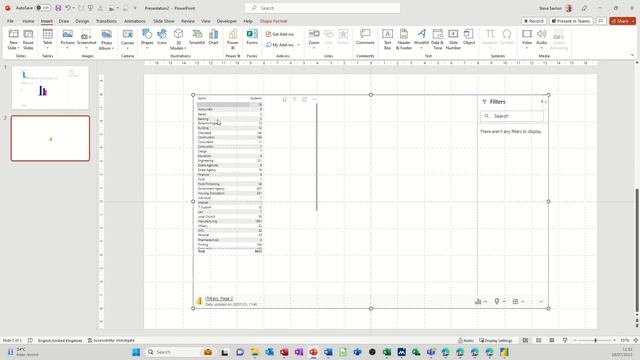
Task: Adjust the zoom slider
Action: [x=595, y=340]
